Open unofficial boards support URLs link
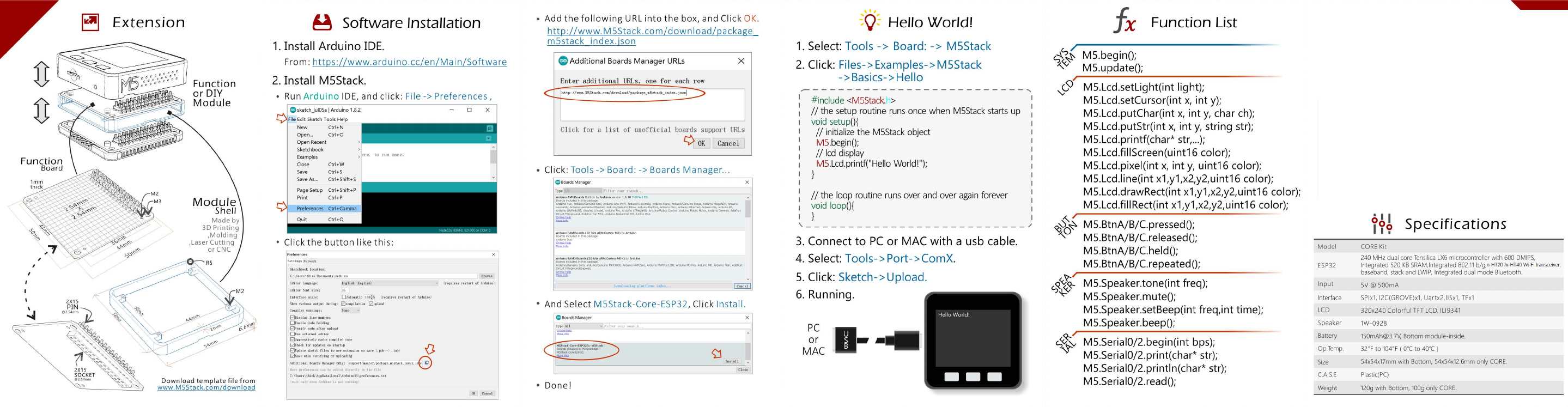This screenshot has width=1568, height=407. 653,130
